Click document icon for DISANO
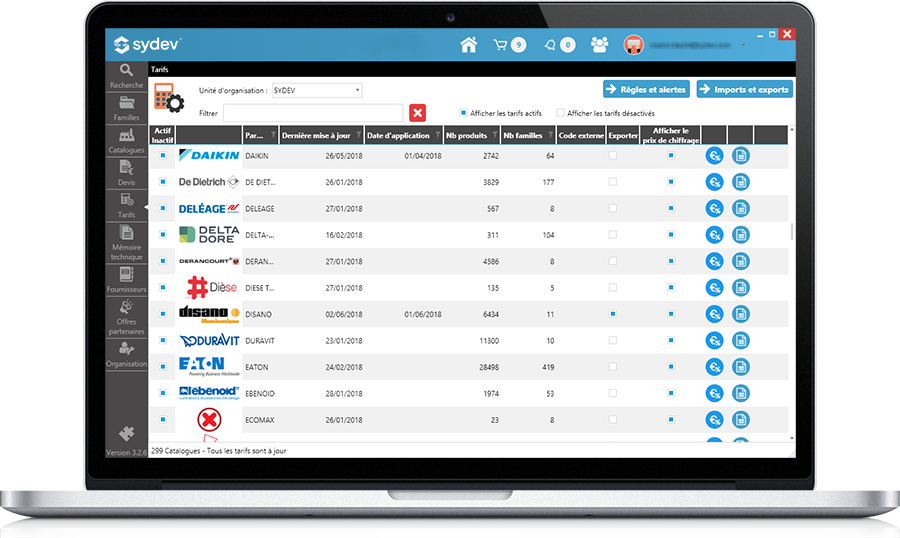 tap(741, 314)
